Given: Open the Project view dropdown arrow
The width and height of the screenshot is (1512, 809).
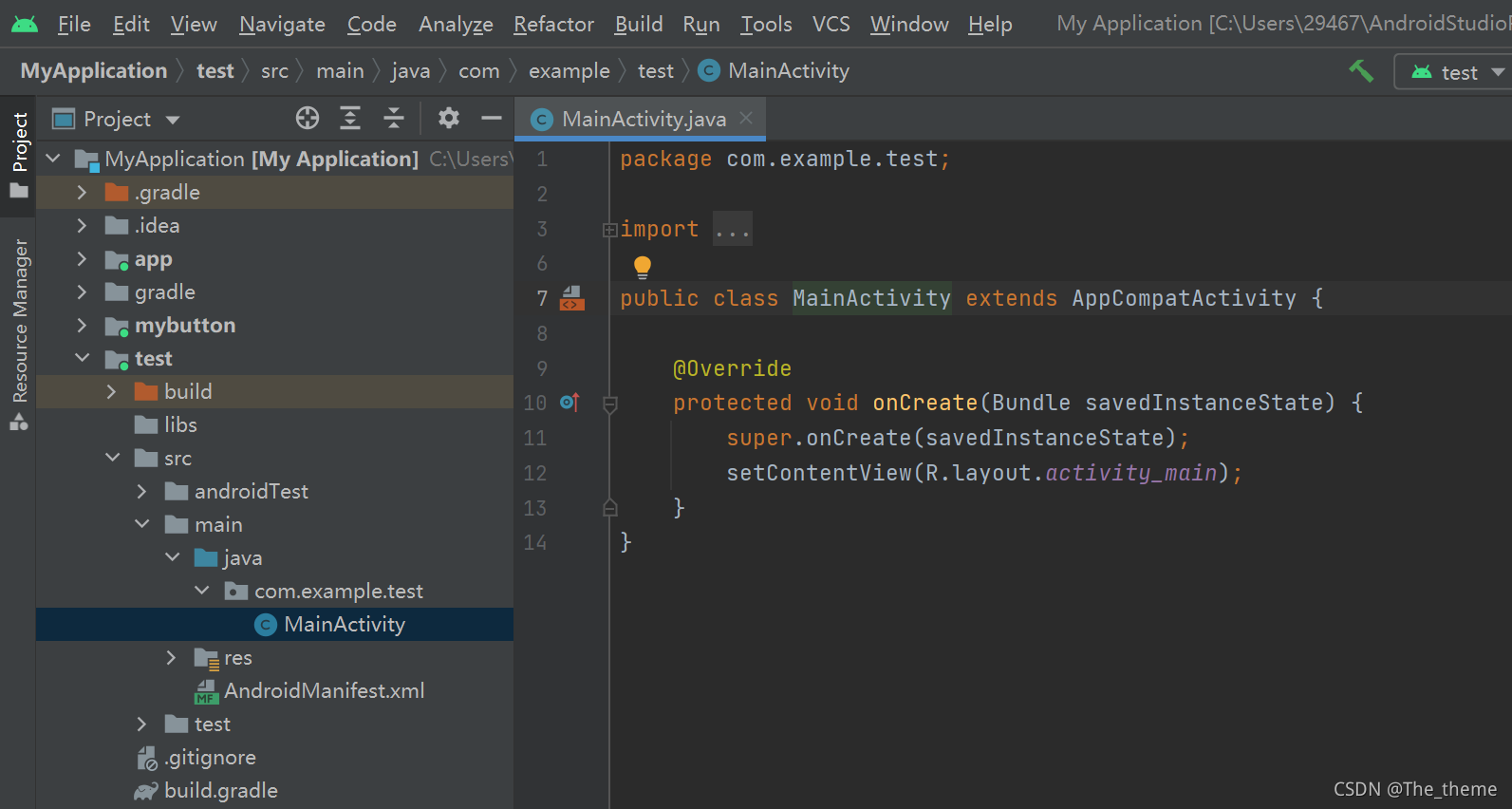Looking at the screenshot, I should click(173, 120).
